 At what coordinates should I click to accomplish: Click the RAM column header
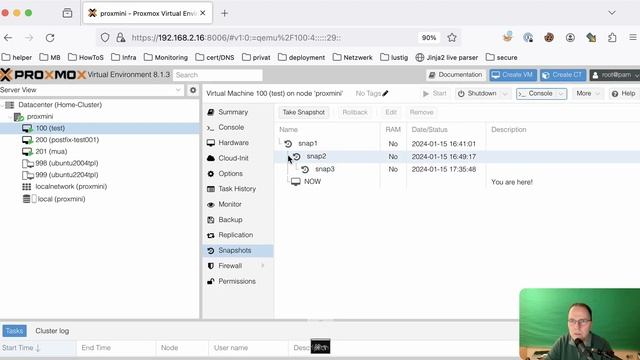click(x=393, y=129)
